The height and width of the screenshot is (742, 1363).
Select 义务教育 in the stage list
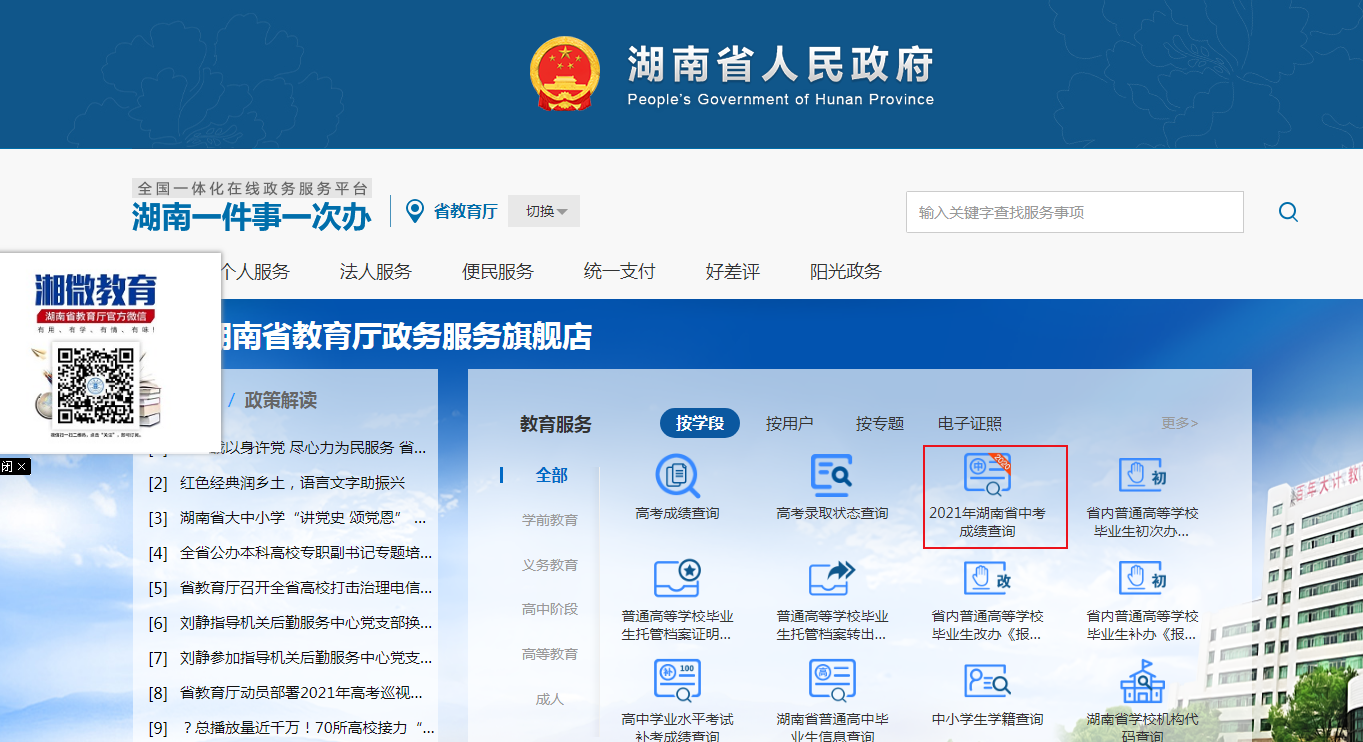[x=550, y=565]
